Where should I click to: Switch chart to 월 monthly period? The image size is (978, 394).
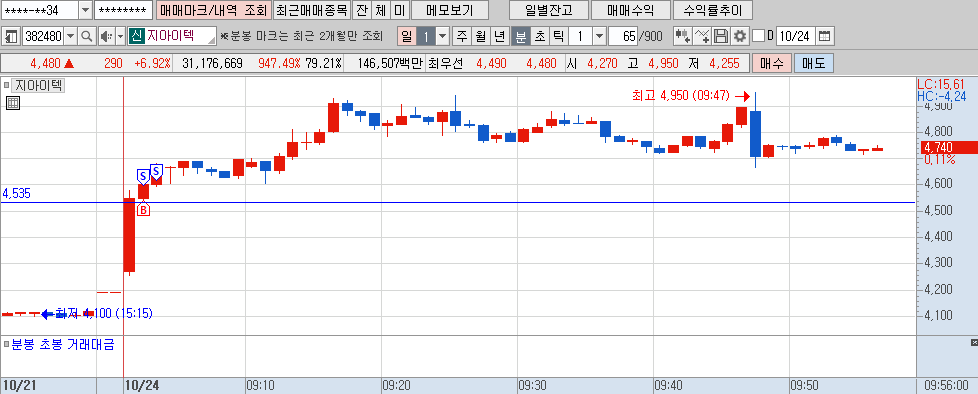pos(480,36)
